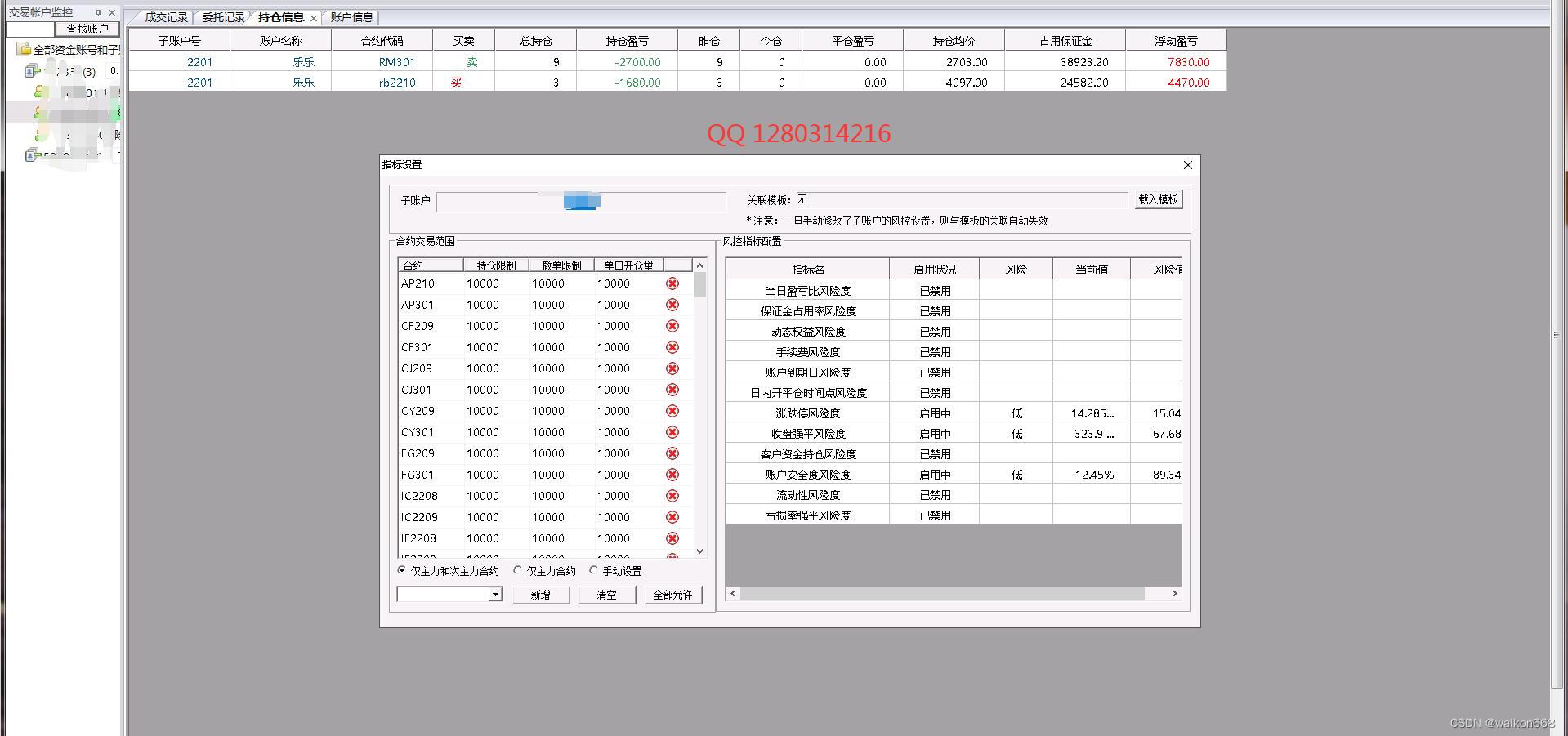1568x736 pixels.
Task: Click the 启用状况 column header
Action: [935, 269]
